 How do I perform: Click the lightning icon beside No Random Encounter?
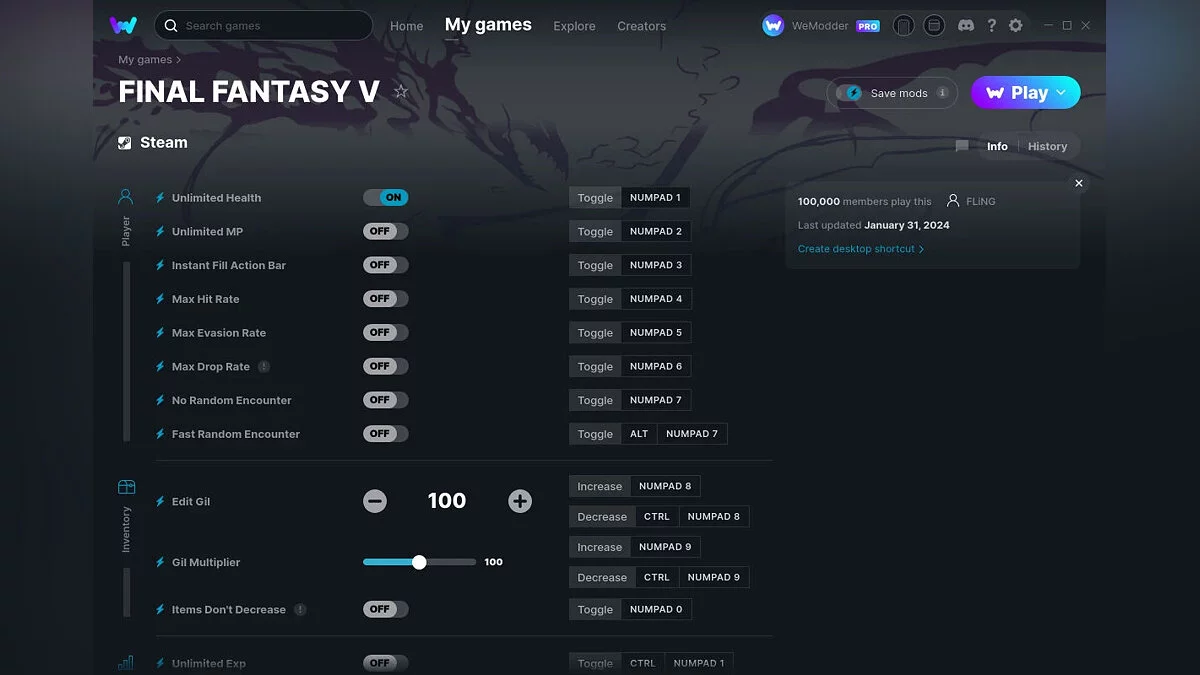pyautogui.click(x=160, y=401)
